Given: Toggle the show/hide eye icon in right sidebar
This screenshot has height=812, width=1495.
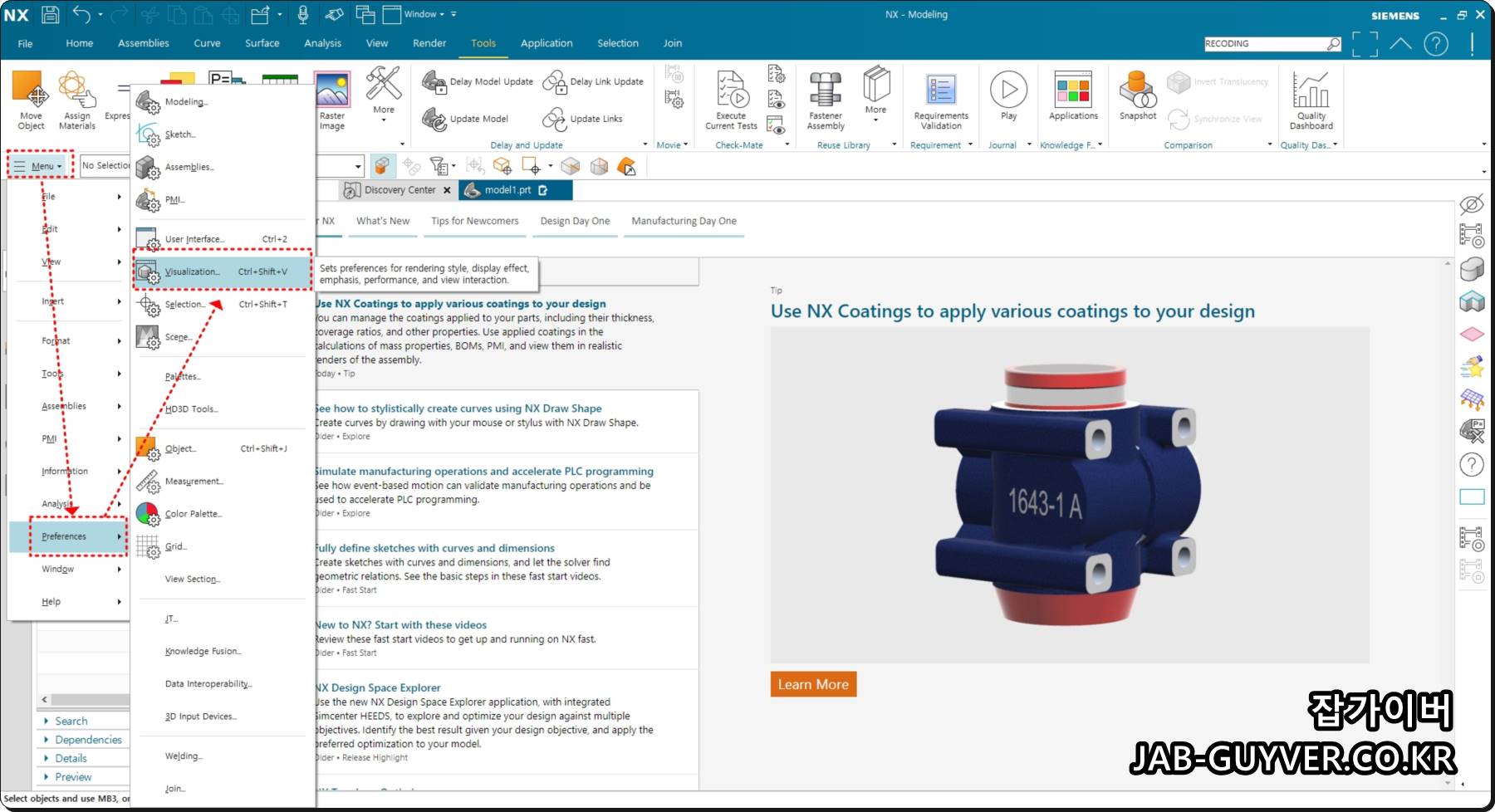Looking at the screenshot, I should click(x=1472, y=204).
